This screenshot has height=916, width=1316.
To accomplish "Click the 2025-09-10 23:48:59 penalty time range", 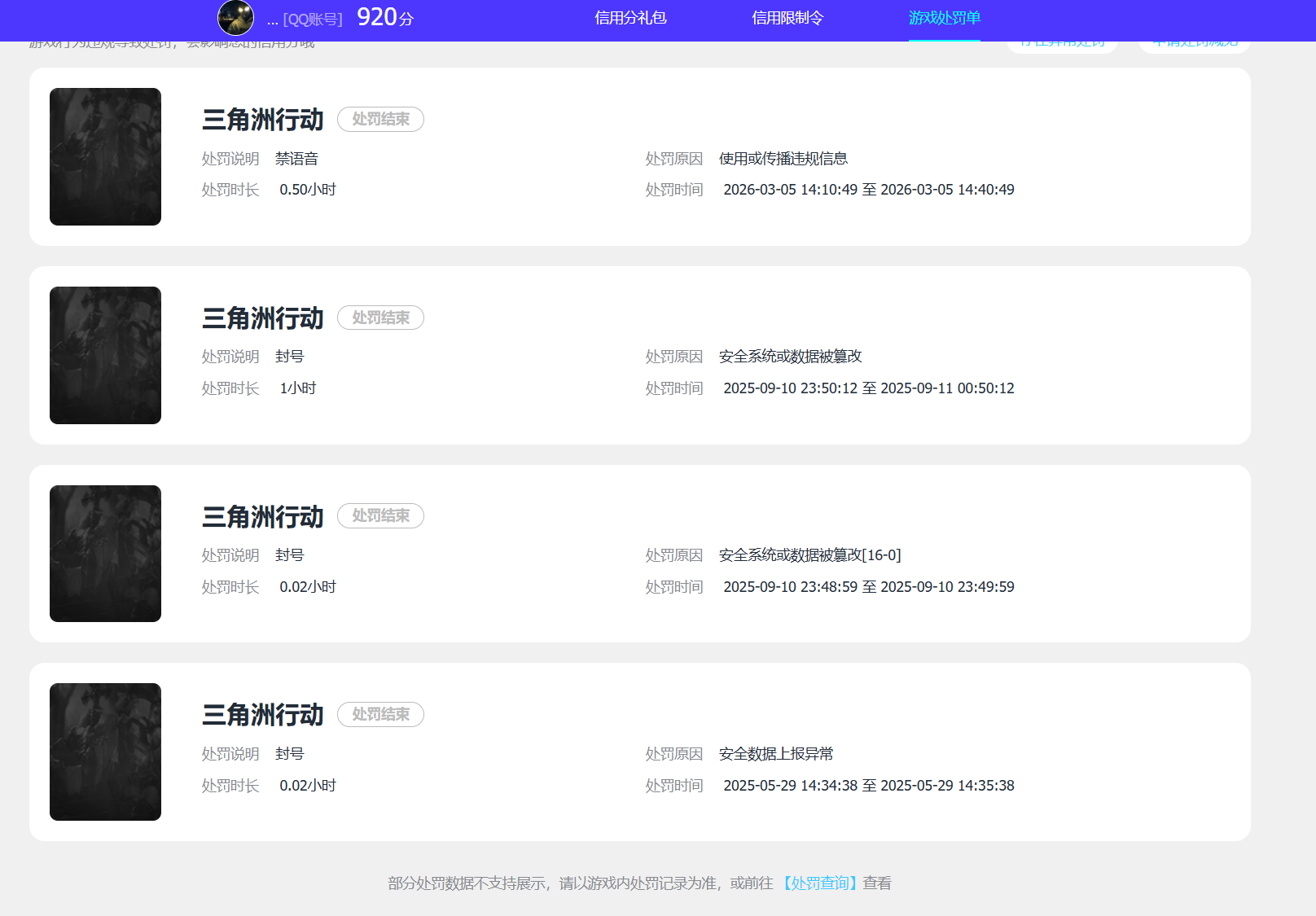I will click(x=869, y=587).
